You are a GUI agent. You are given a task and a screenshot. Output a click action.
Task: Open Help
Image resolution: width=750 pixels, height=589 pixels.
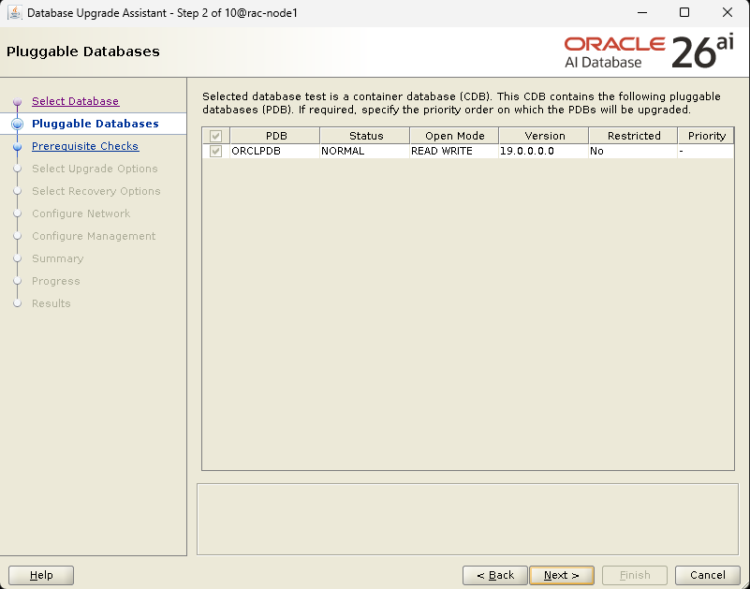pos(41,575)
